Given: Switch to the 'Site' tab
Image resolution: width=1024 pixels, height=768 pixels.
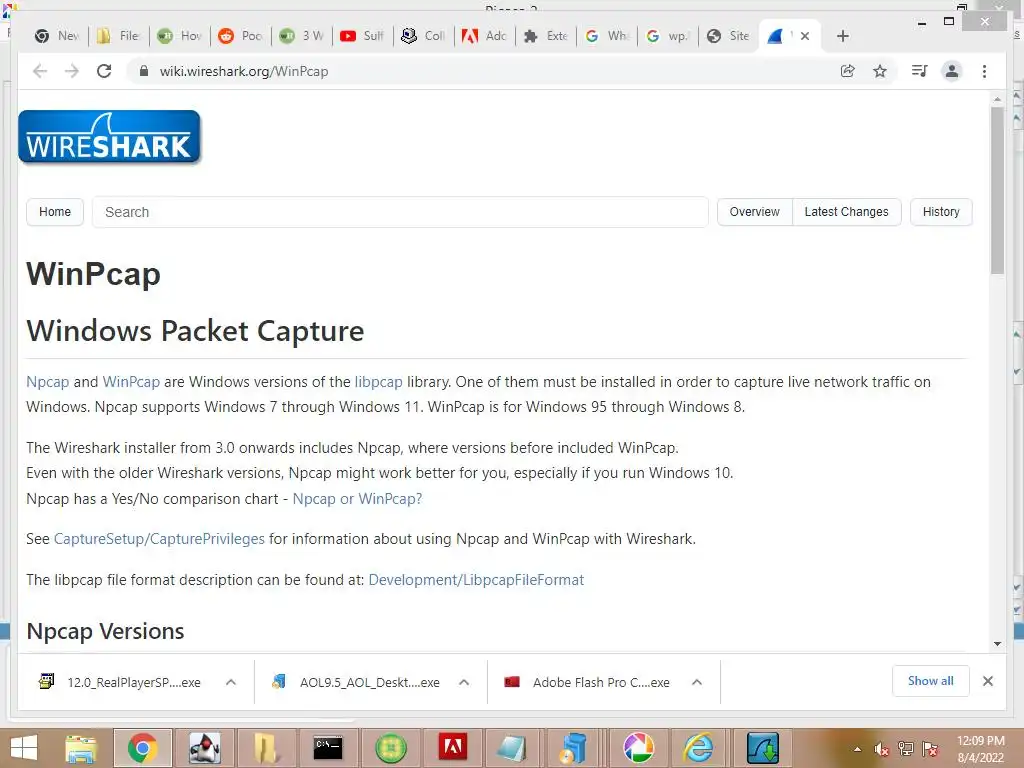Looking at the screenshot, I should tap(729, 36).
